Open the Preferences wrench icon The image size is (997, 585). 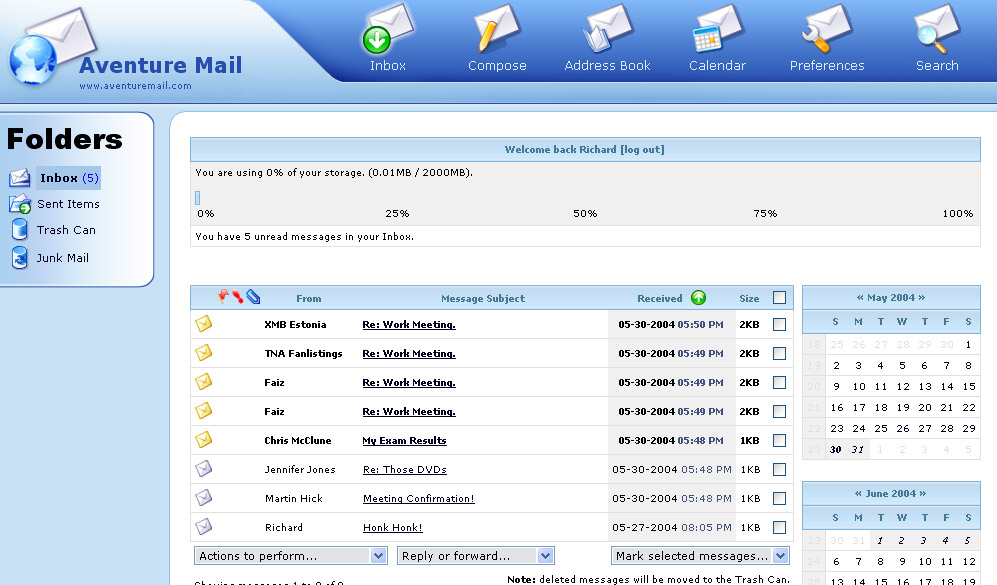pos(827,29)
